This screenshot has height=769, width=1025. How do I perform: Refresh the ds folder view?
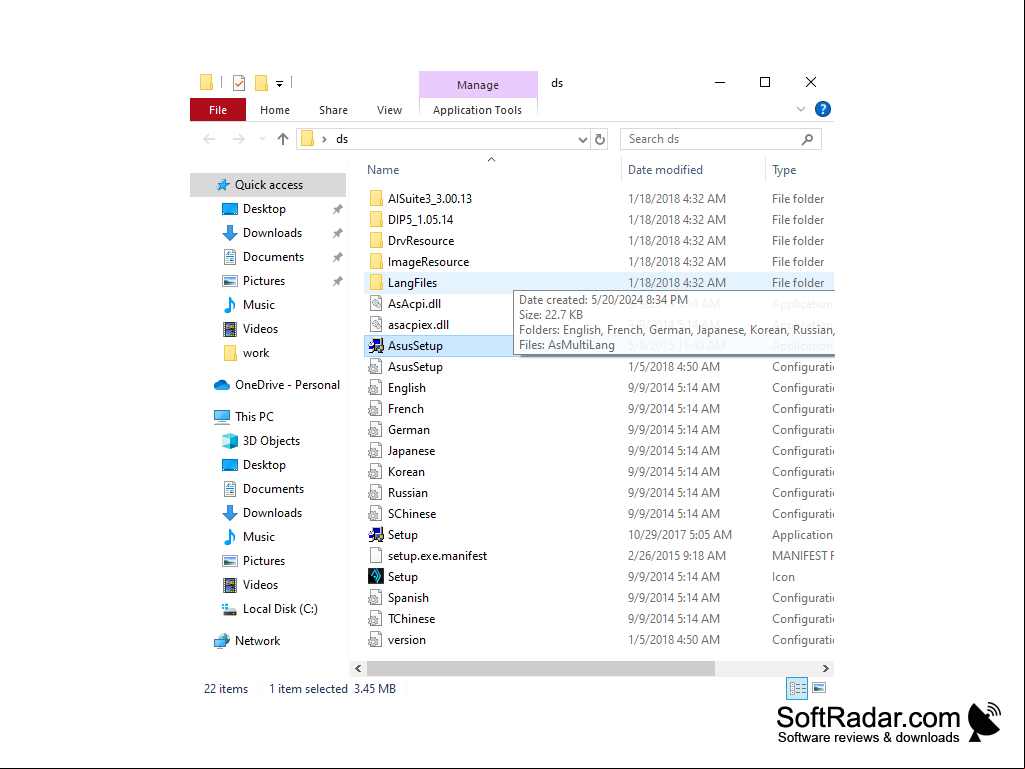[x=599, y=139]
